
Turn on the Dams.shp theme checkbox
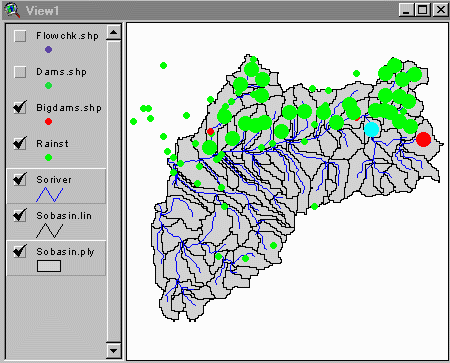[20, 72]
